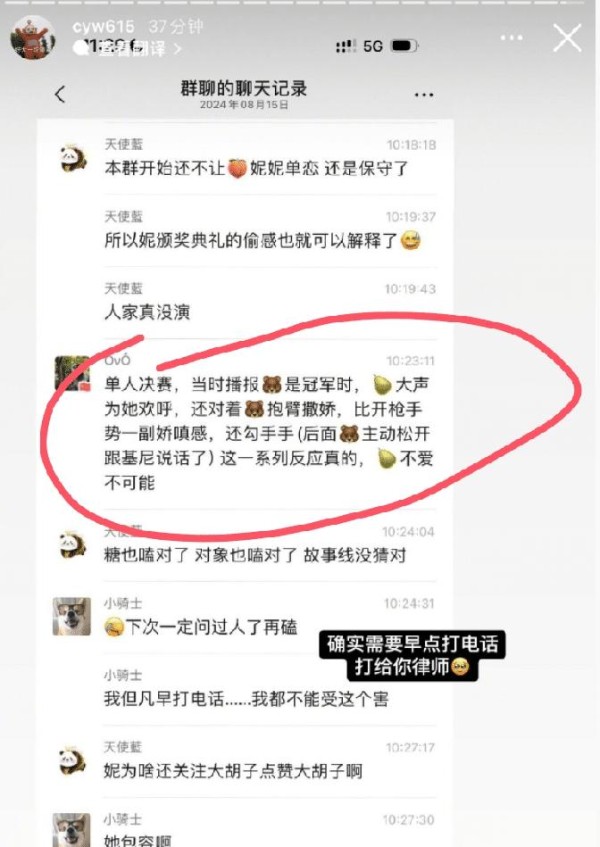The width and height of the screenshot is (600, 847).
Task: Close the story with the X icon
Action: [567, 38]
